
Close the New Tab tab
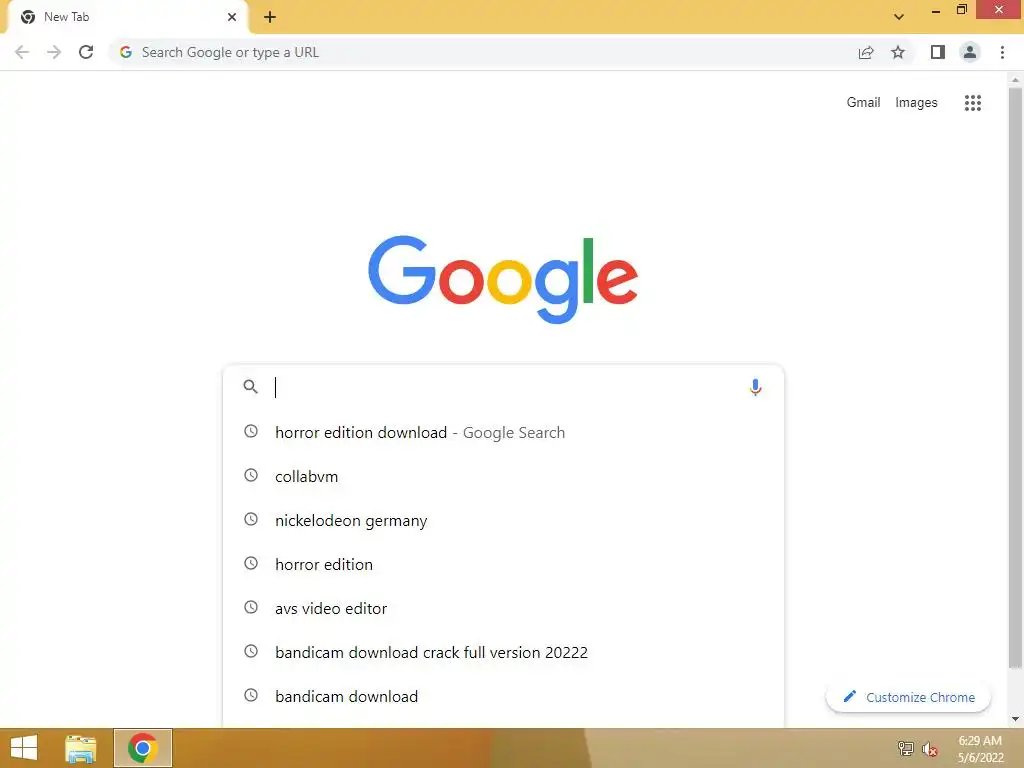(232, 17)
